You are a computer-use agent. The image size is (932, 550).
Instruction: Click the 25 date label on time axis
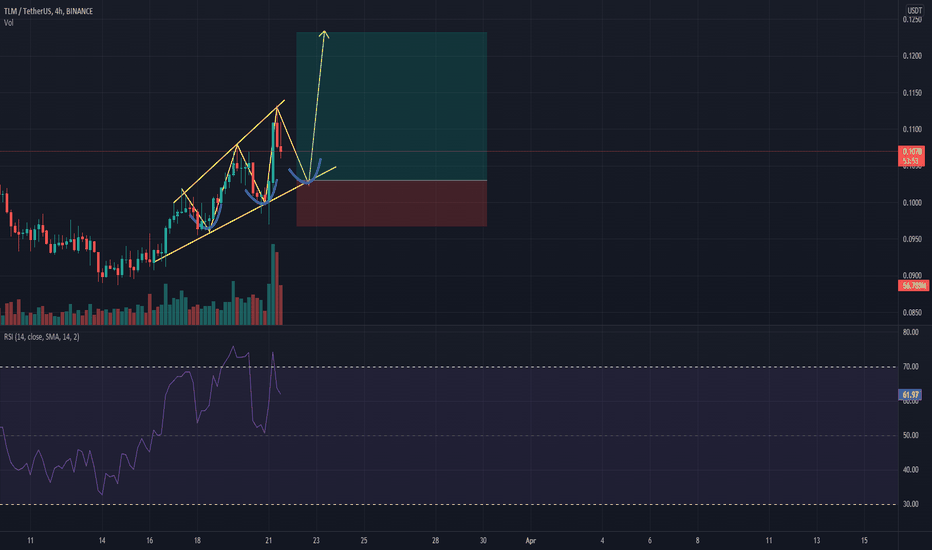364,540
